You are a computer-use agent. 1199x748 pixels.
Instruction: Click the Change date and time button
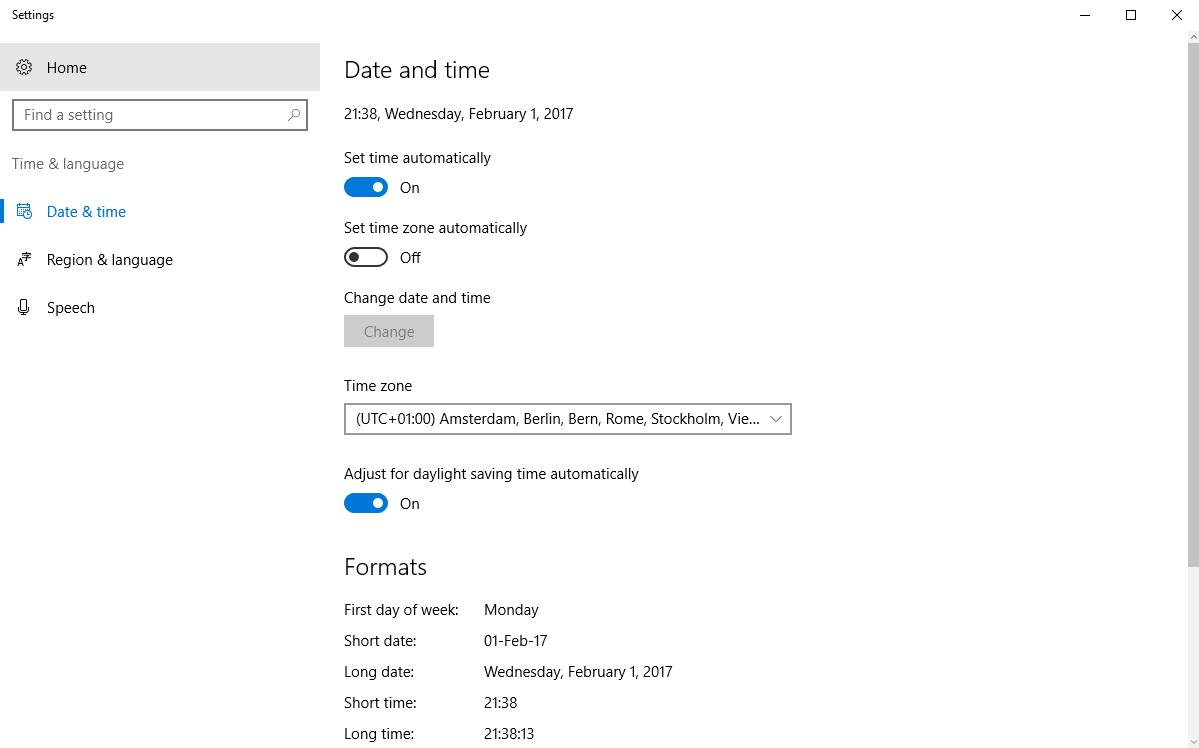point(388,331)
